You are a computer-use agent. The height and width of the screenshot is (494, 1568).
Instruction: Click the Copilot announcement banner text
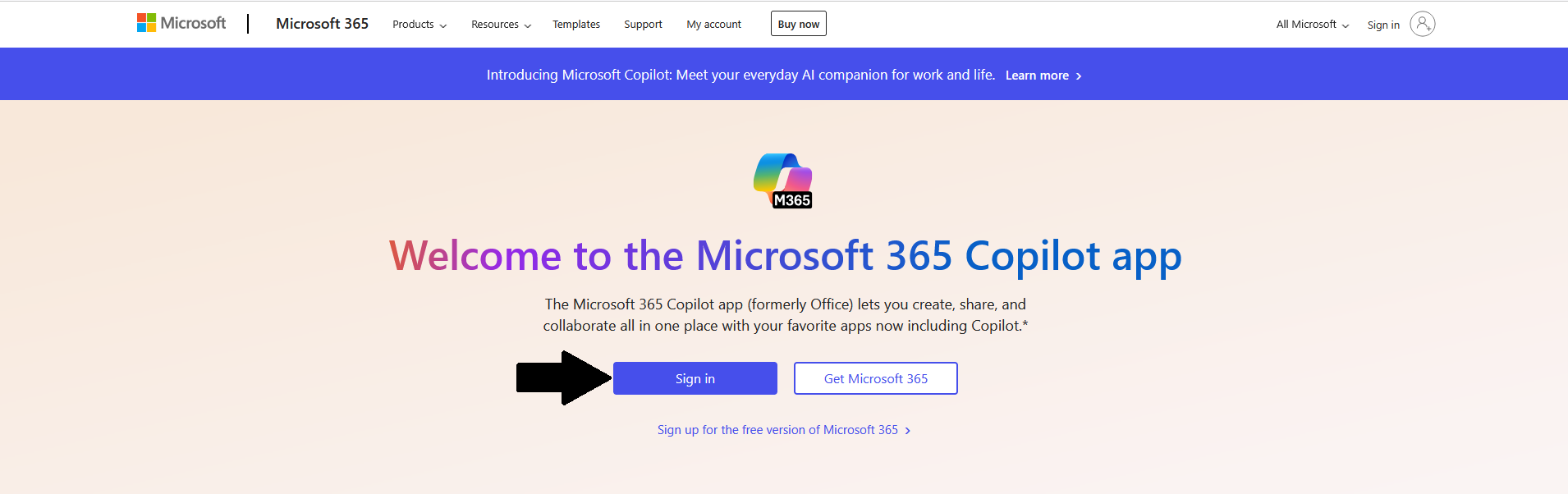740,75
